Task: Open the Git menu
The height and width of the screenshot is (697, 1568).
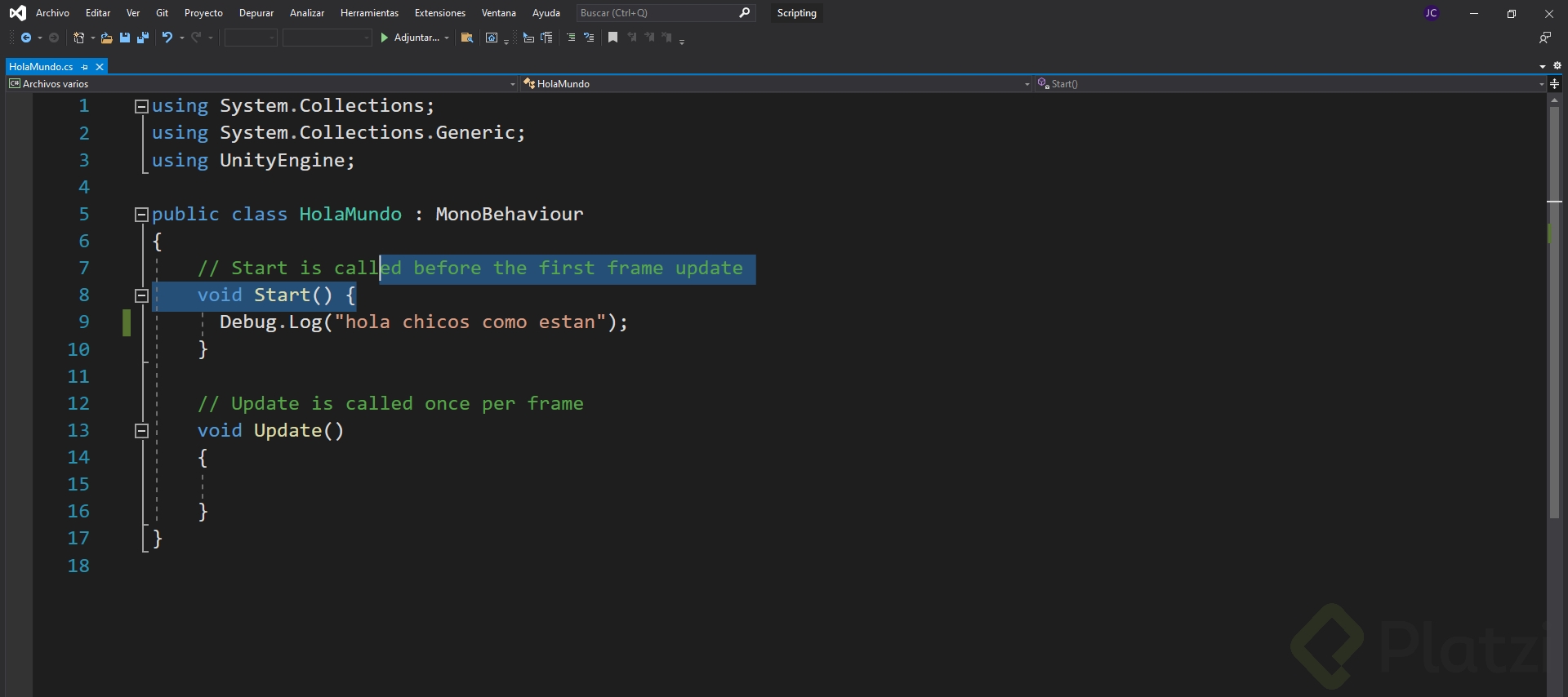Action: pyautogui.click(x=162, y=13)
